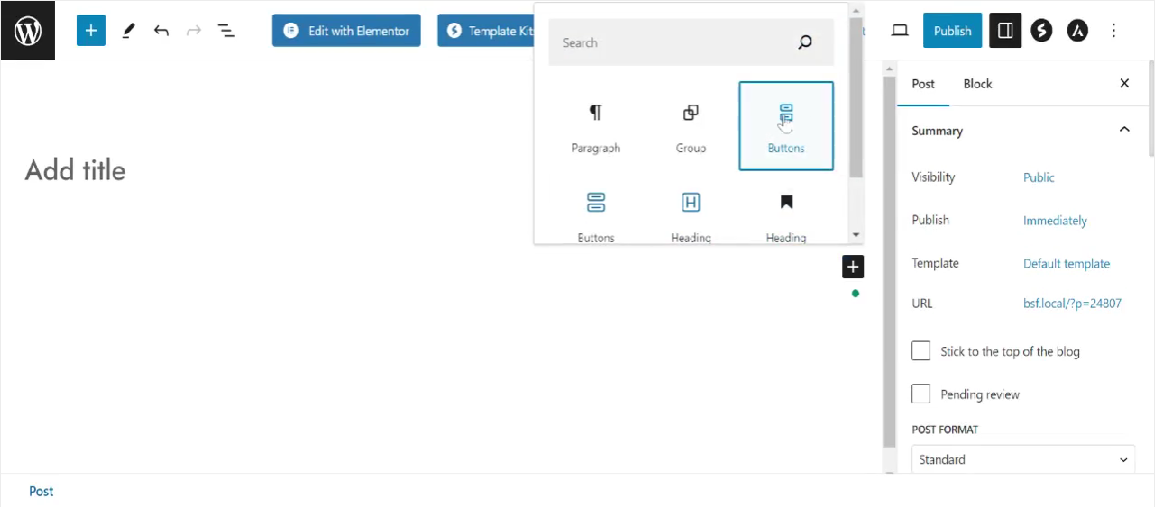The width and height of the screenshot is (1155, 507).
Task: Collapse the Summary section
Action: click(x=1124, y=130)
